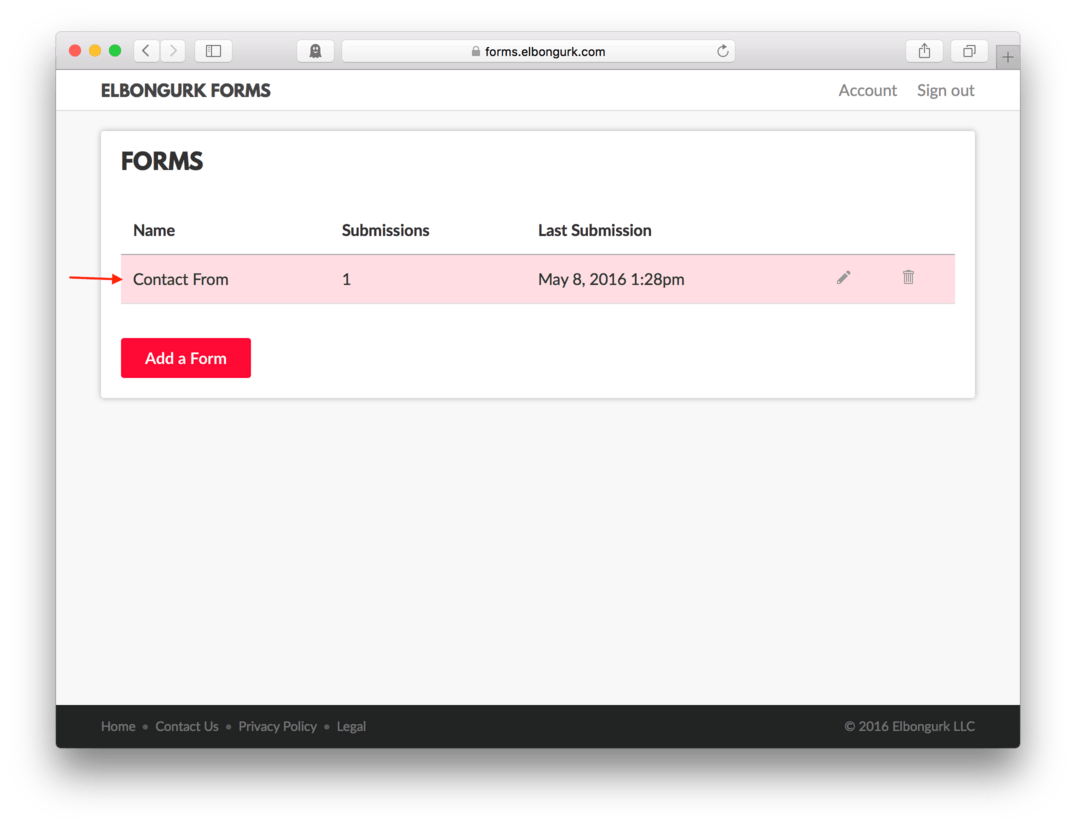The width and height of the screenshot is (1076, 828).
Task: Open the Safari share menu icon
Action: (924, 51)
